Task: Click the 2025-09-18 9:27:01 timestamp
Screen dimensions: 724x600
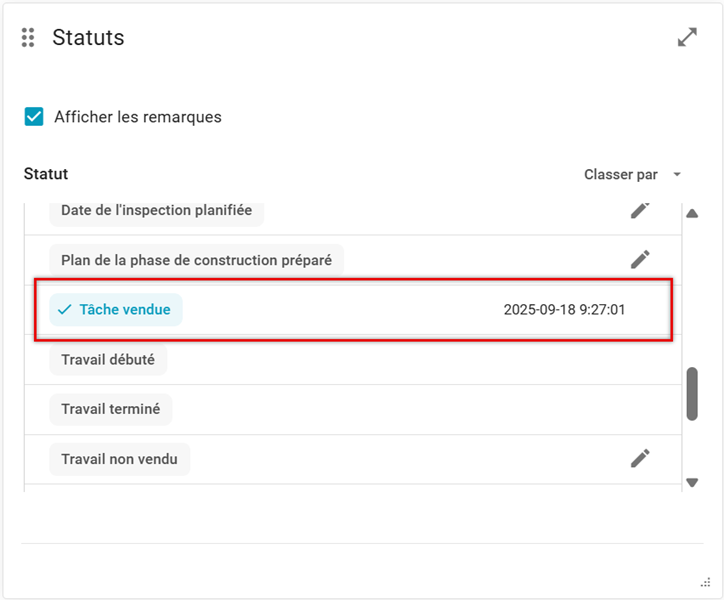Action: coord(564,310)
